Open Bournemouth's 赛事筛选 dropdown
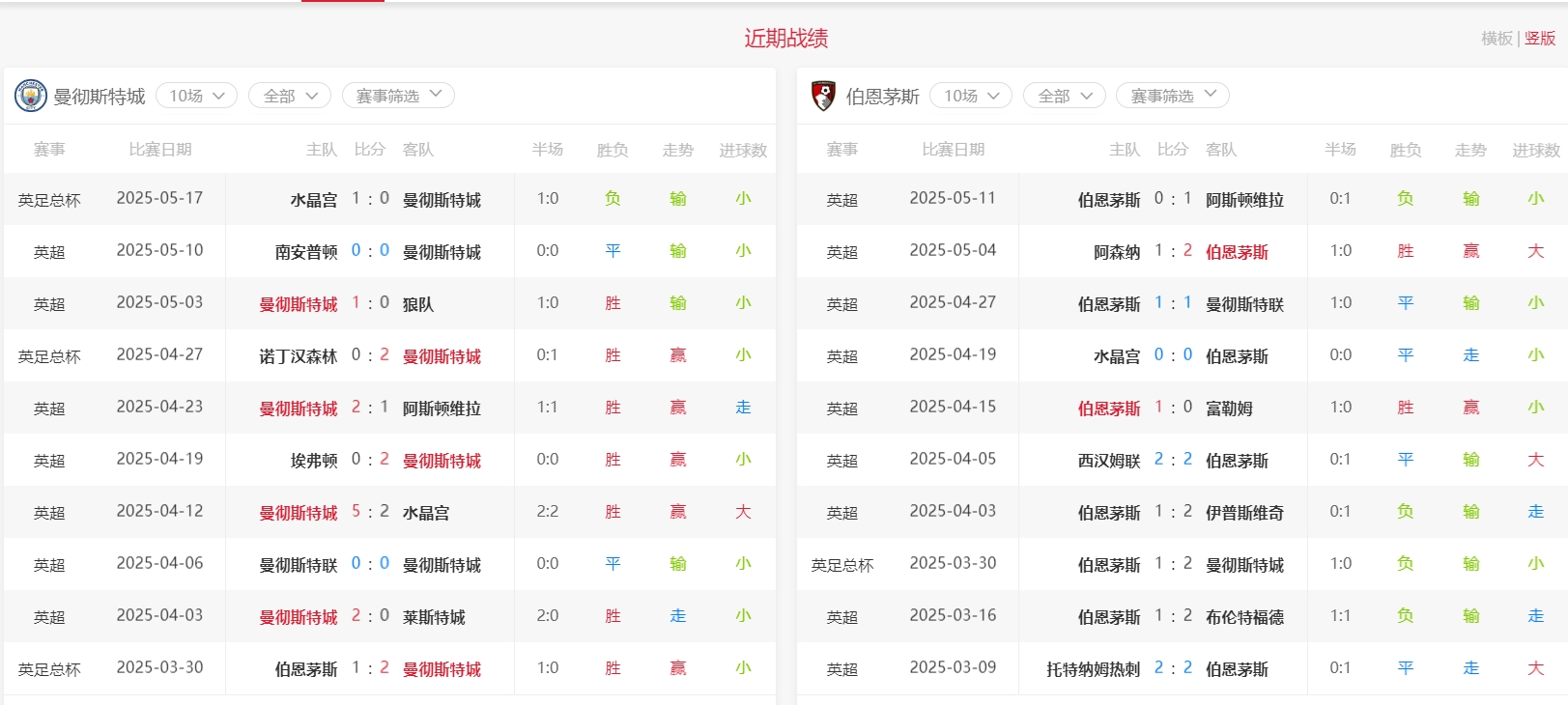 click(1172, 96)
